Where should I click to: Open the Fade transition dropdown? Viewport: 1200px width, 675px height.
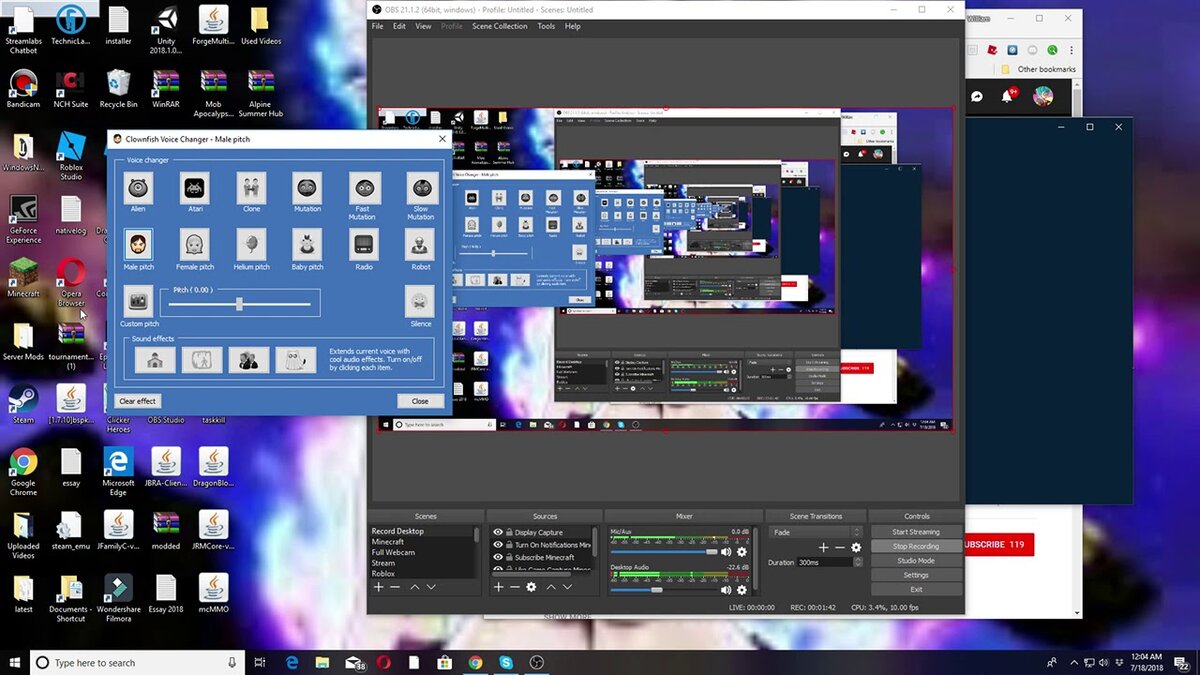(x=815, y=532)
